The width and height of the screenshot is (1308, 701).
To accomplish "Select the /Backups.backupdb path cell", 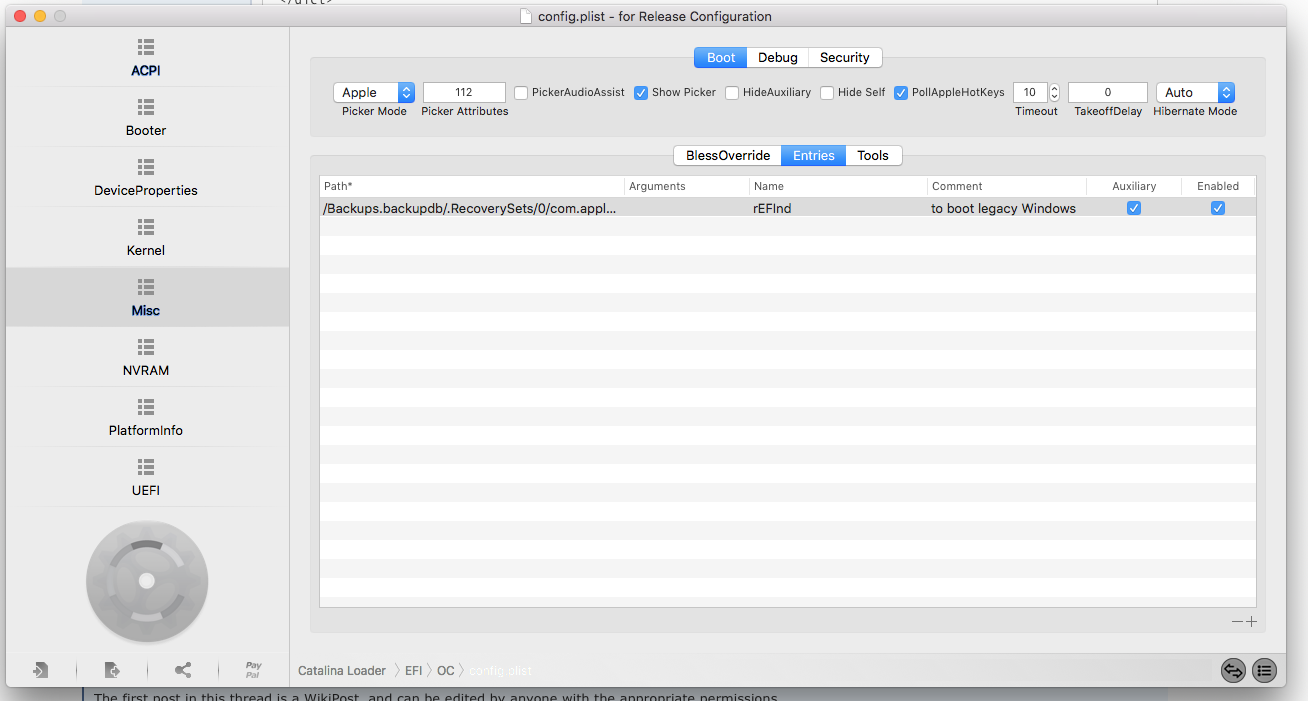I will click(x=472, y=208).
